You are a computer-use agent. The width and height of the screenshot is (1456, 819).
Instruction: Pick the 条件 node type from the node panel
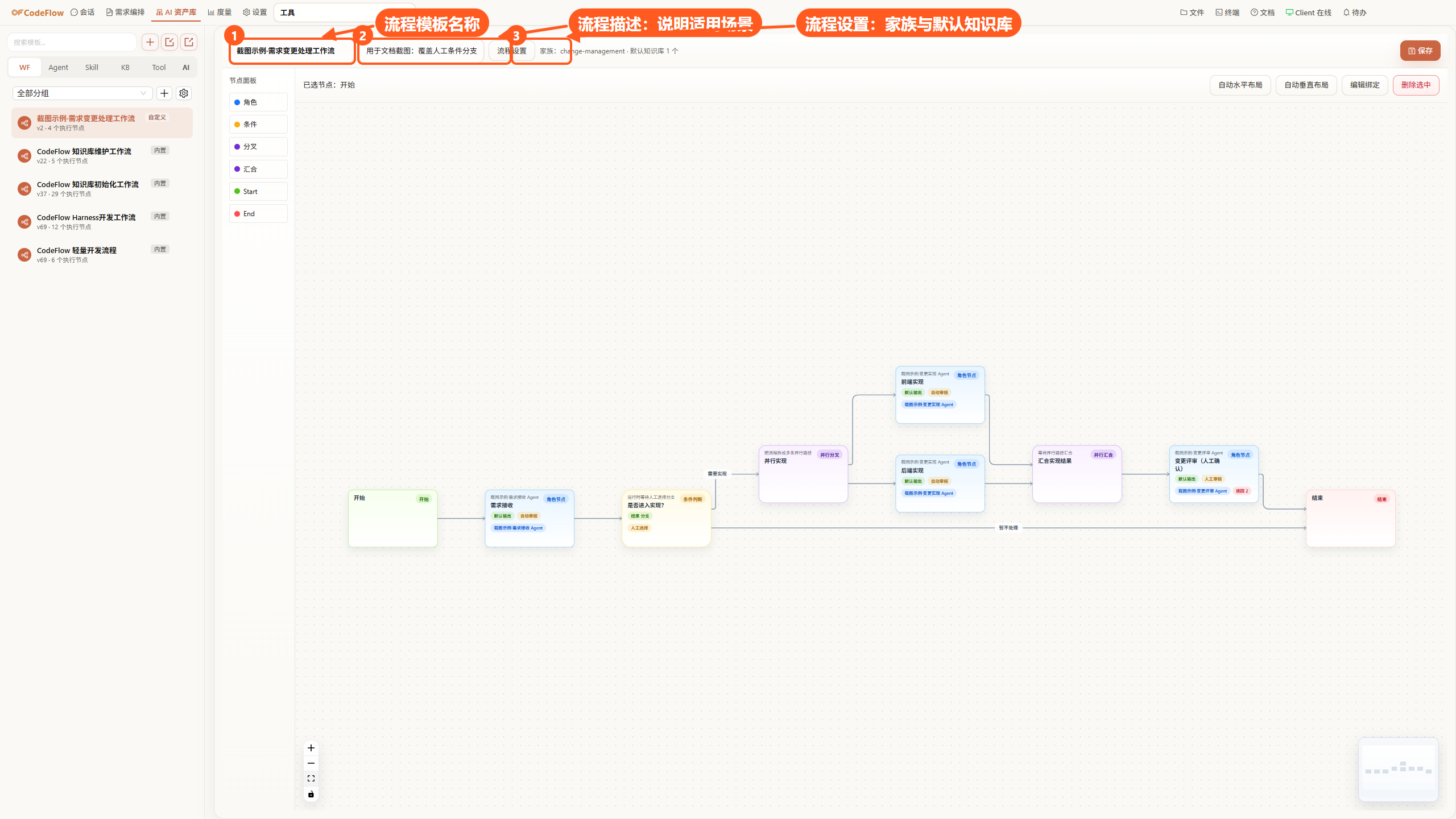pos(258,125)
